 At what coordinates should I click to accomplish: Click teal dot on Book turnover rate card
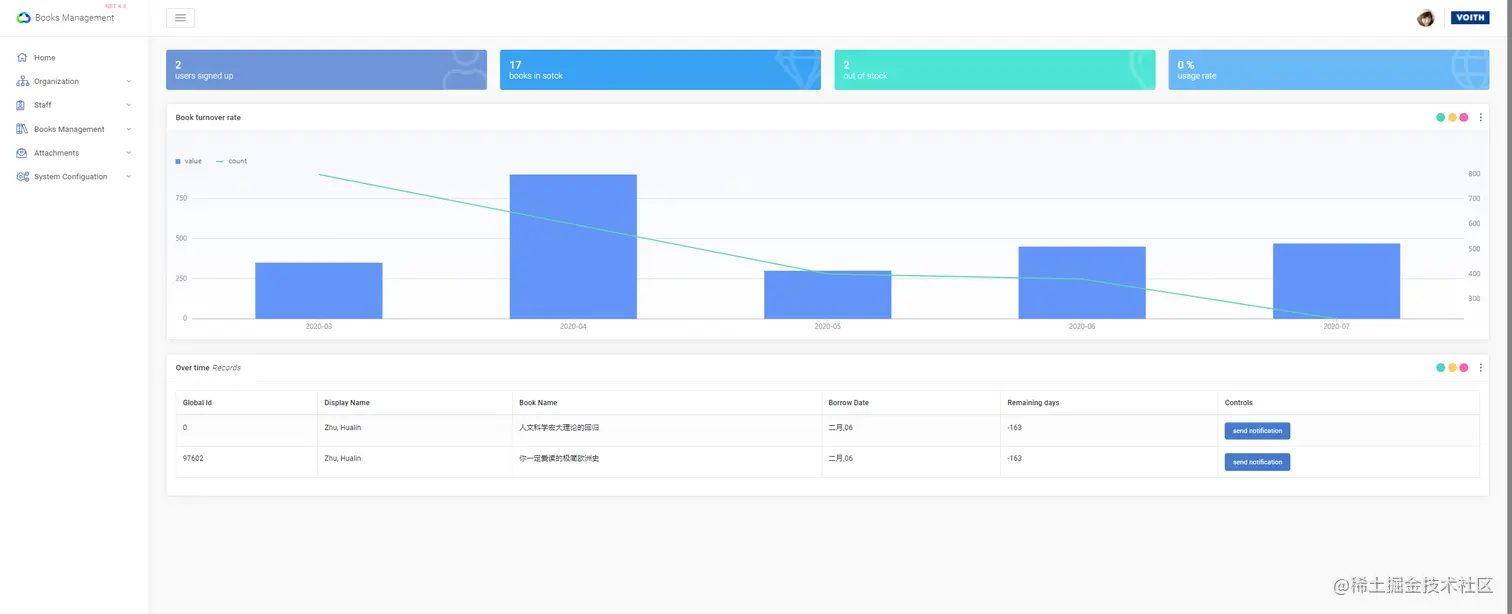click(1441, 117)
